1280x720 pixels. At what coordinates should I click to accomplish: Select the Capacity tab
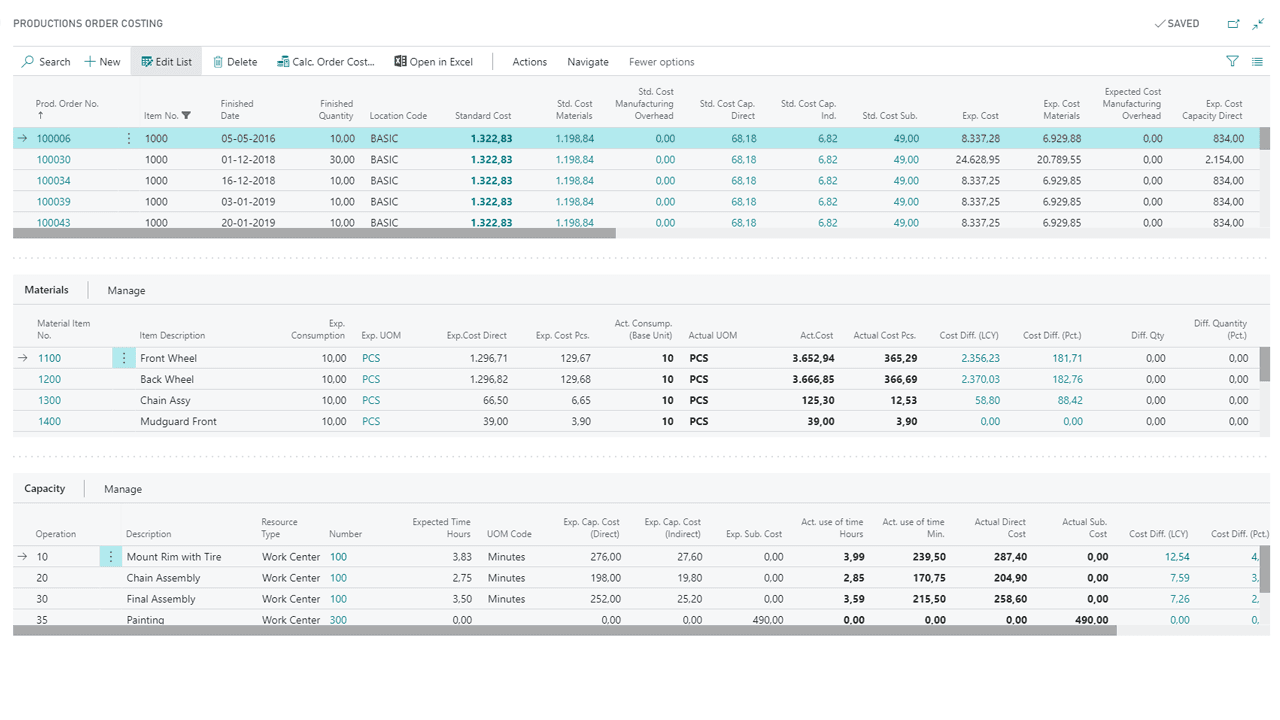(45, 489)
